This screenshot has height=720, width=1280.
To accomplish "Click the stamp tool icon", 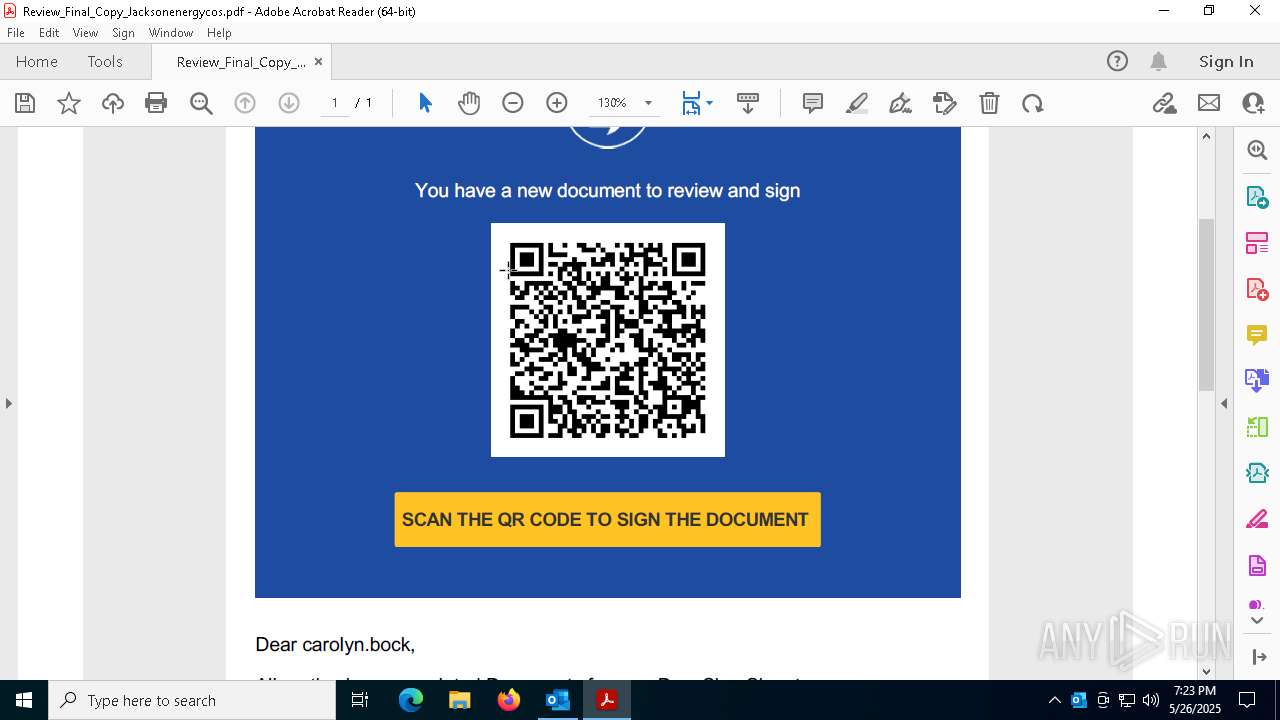I will tap(944, 103).
